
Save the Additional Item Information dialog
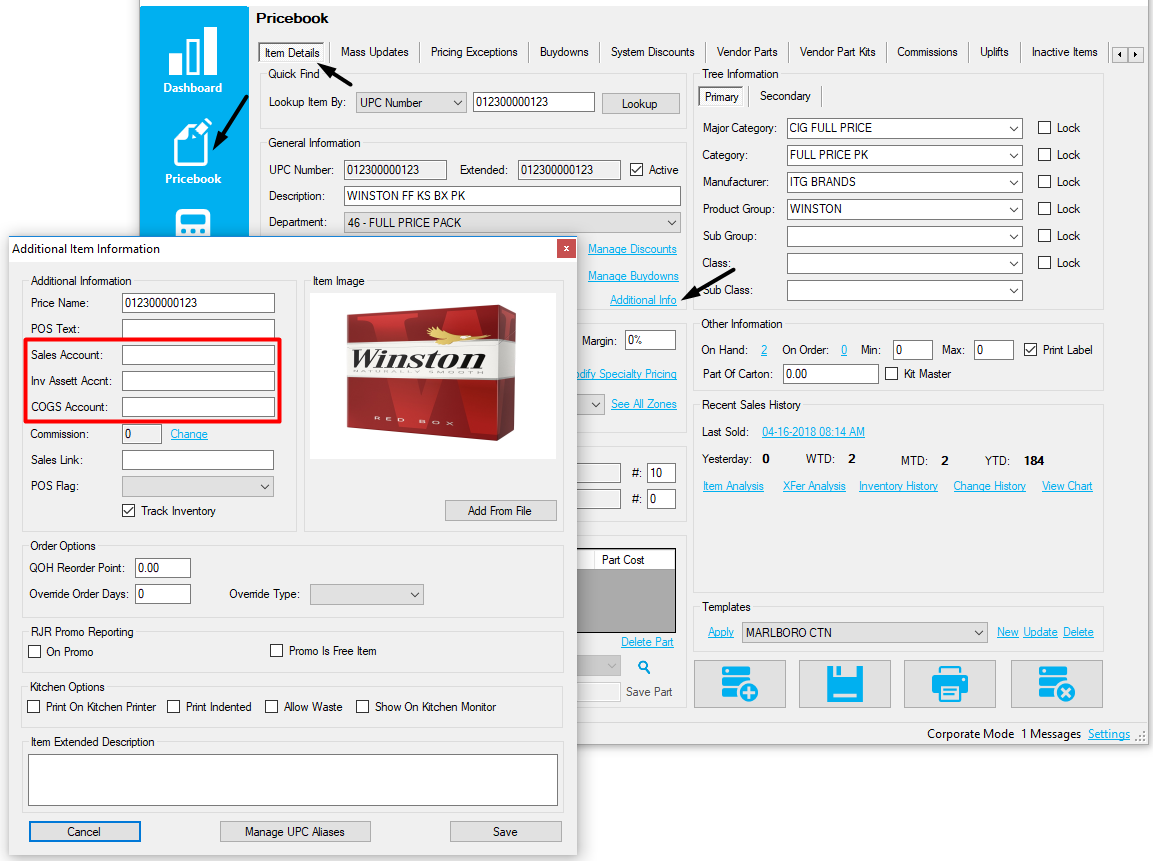coord(505,832)
